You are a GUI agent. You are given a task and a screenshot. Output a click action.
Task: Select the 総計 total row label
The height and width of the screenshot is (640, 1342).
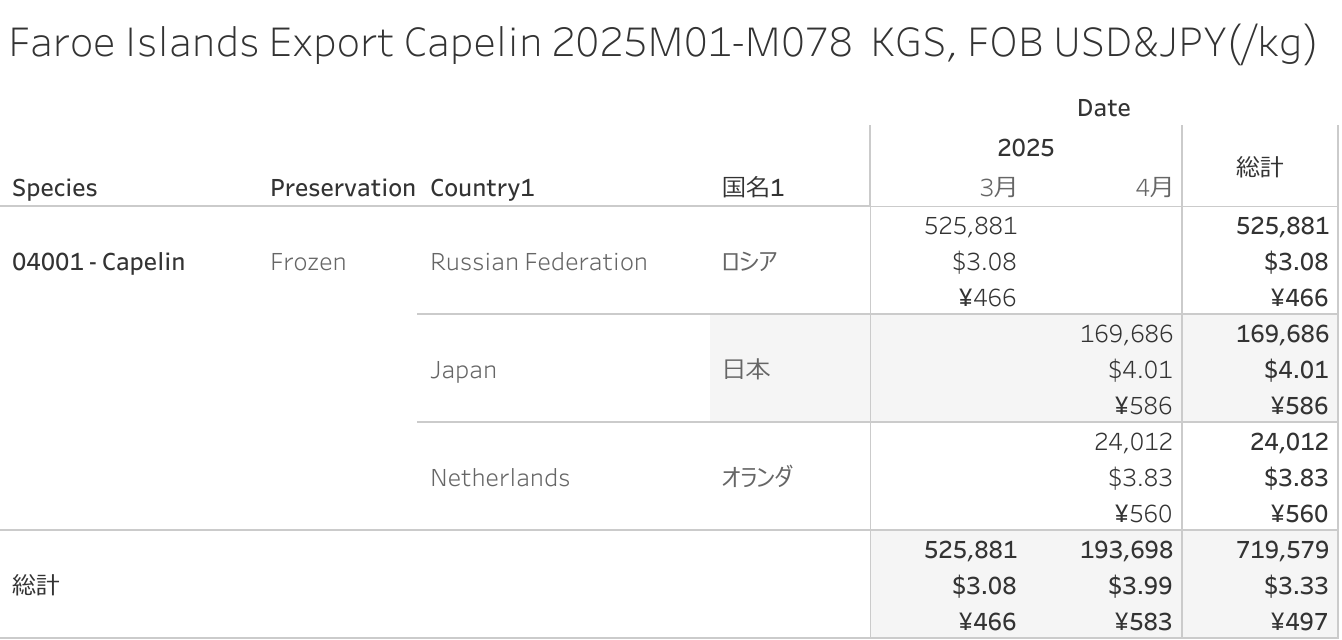[36, 586]
